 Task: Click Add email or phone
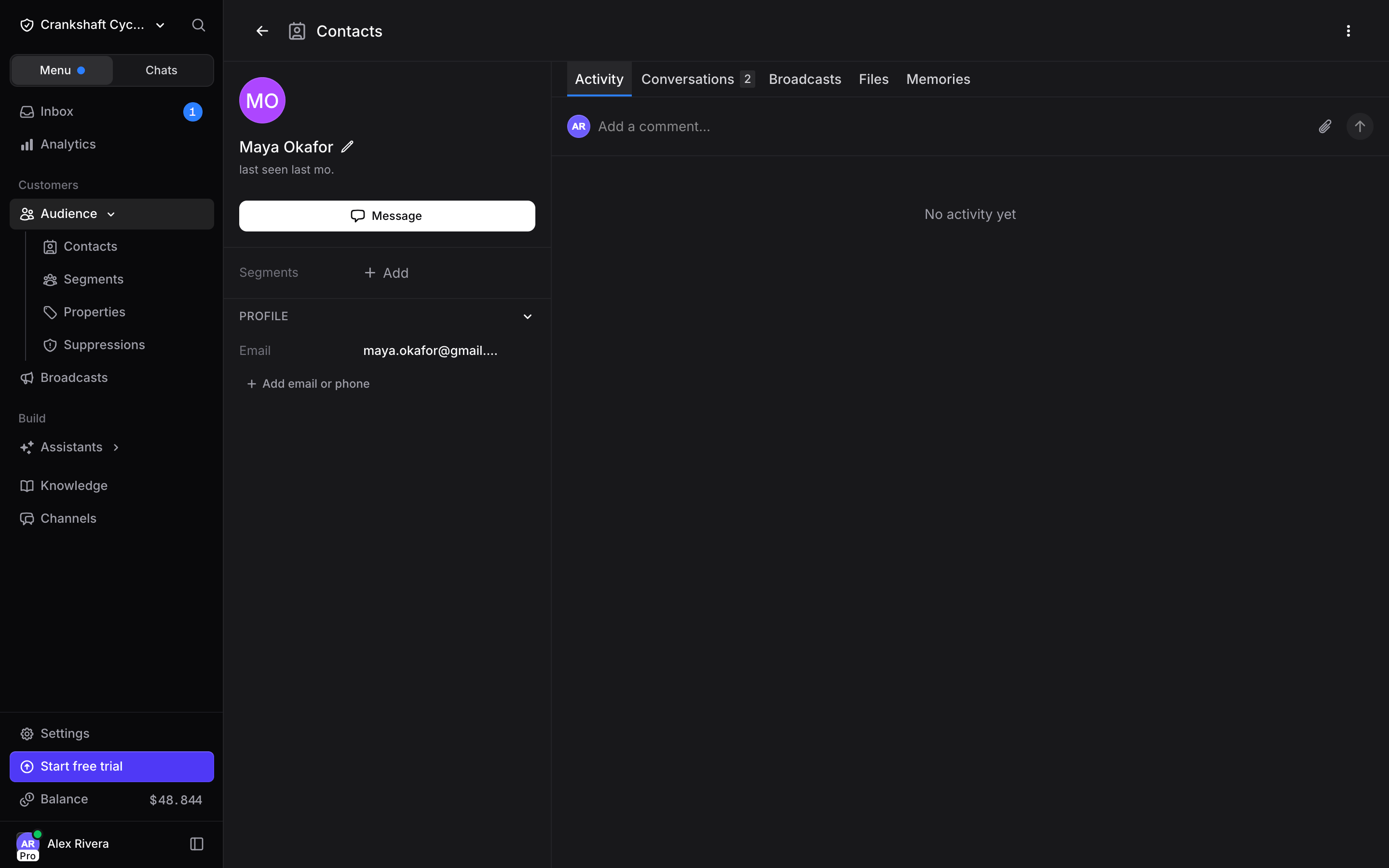pos(308,383)
